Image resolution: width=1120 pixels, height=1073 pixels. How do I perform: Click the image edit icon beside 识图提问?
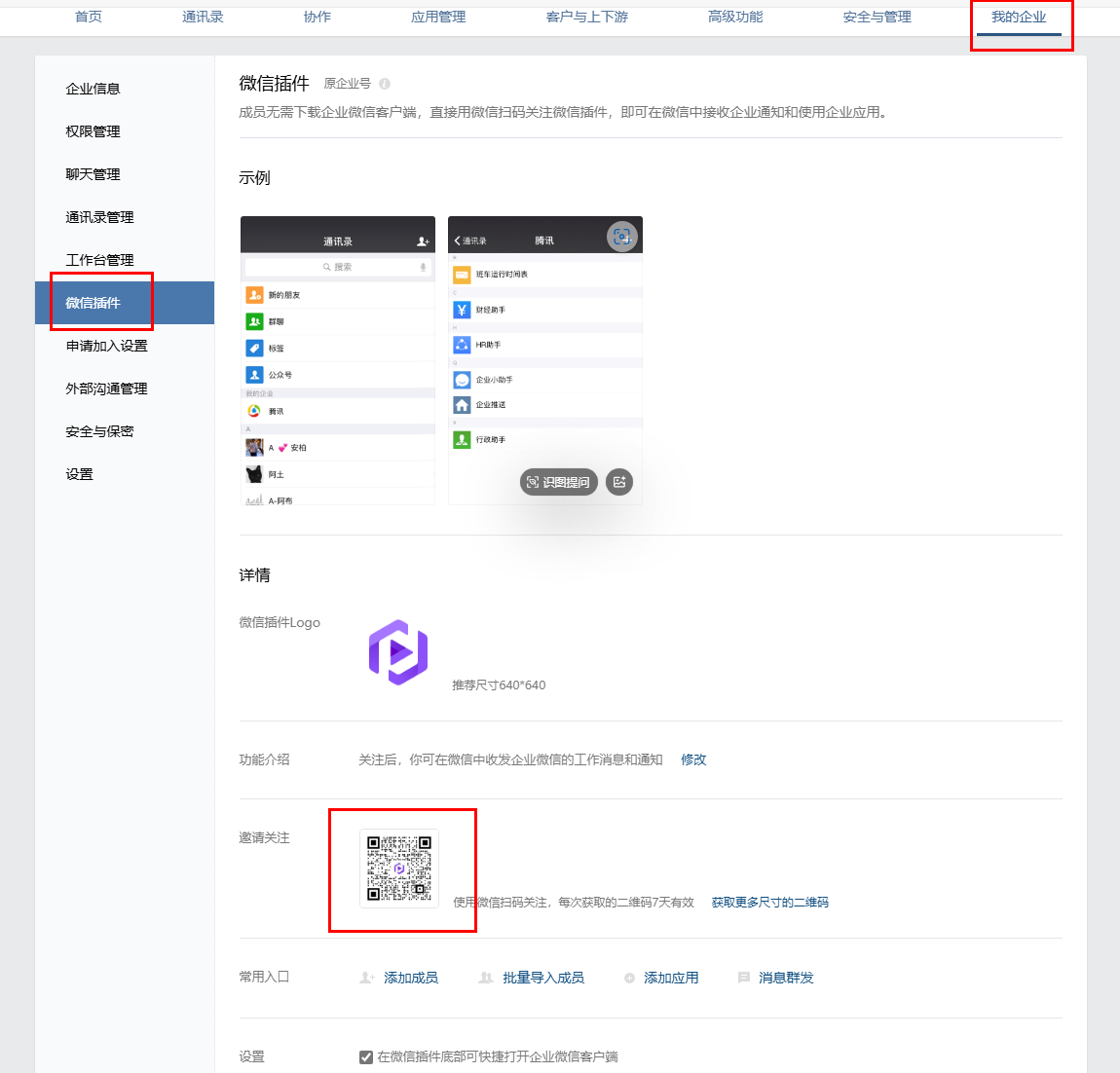tap(619, 482)
